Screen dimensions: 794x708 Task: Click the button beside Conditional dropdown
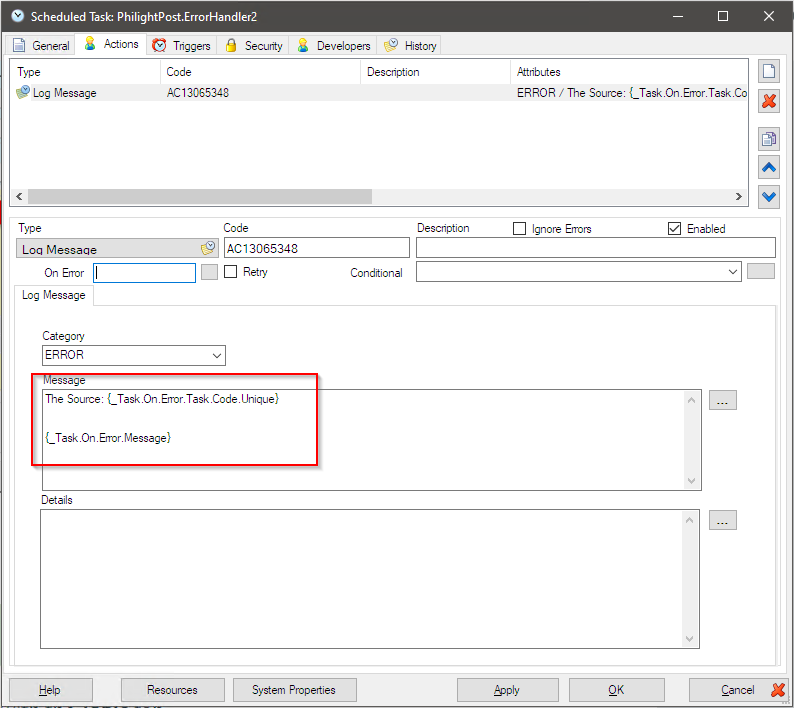click(x=761, y=271)
